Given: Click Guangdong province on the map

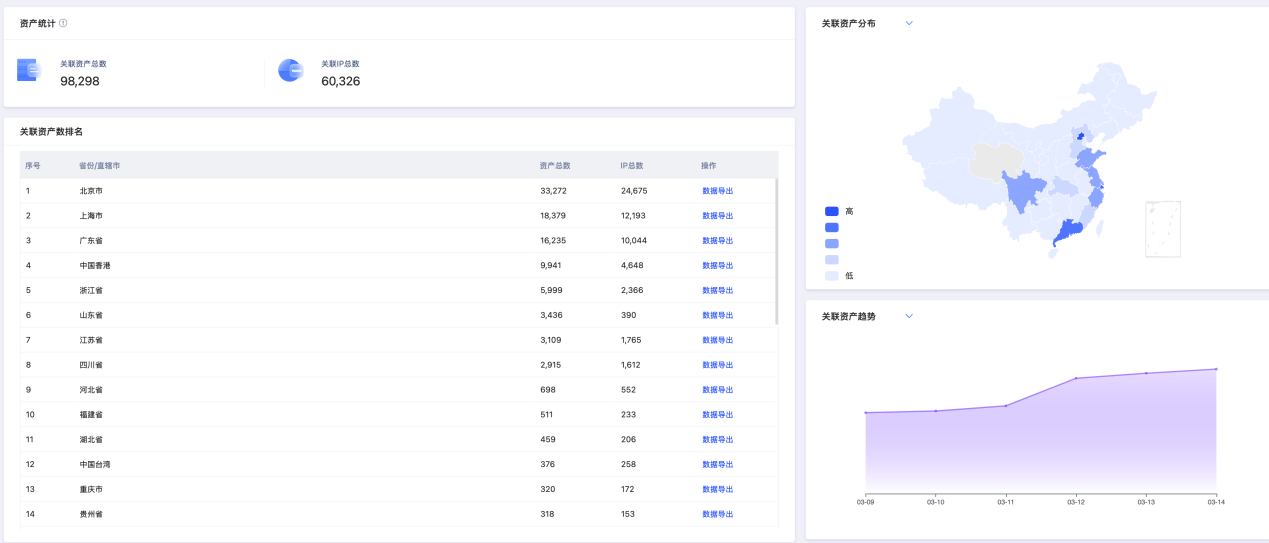Looking at the screenshot, I should pyautogui.click(x=1070, y=229).
